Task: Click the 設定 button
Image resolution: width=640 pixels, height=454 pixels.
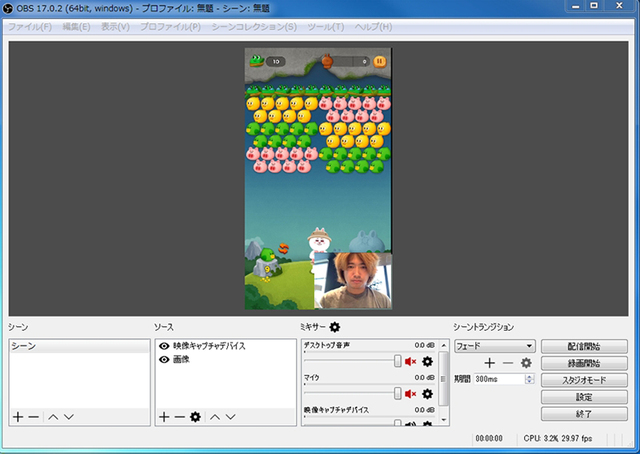Action: pyautogui.click(x=584, y=397)
